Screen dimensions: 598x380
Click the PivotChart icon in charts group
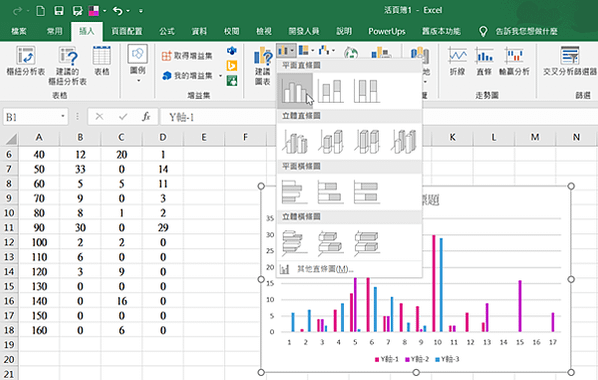[x=381, y=53]
